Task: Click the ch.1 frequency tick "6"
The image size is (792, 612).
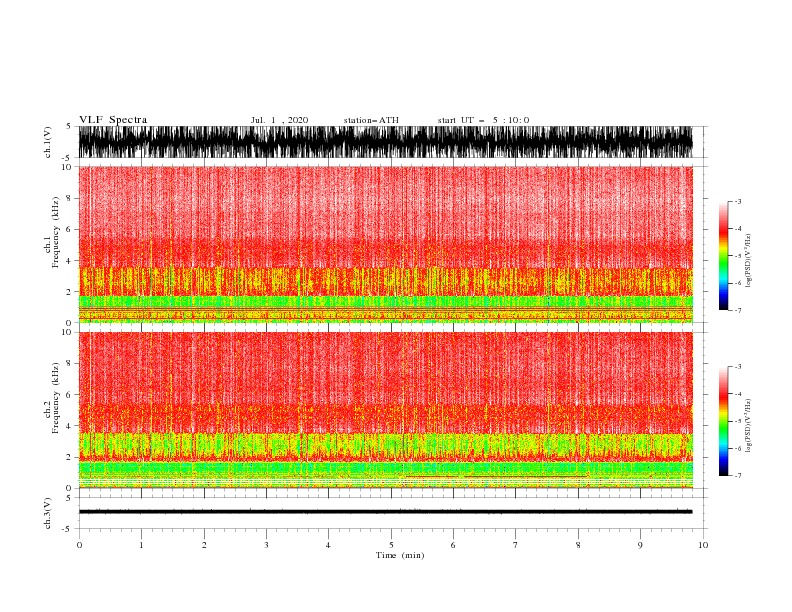Action: pos(69,229)
